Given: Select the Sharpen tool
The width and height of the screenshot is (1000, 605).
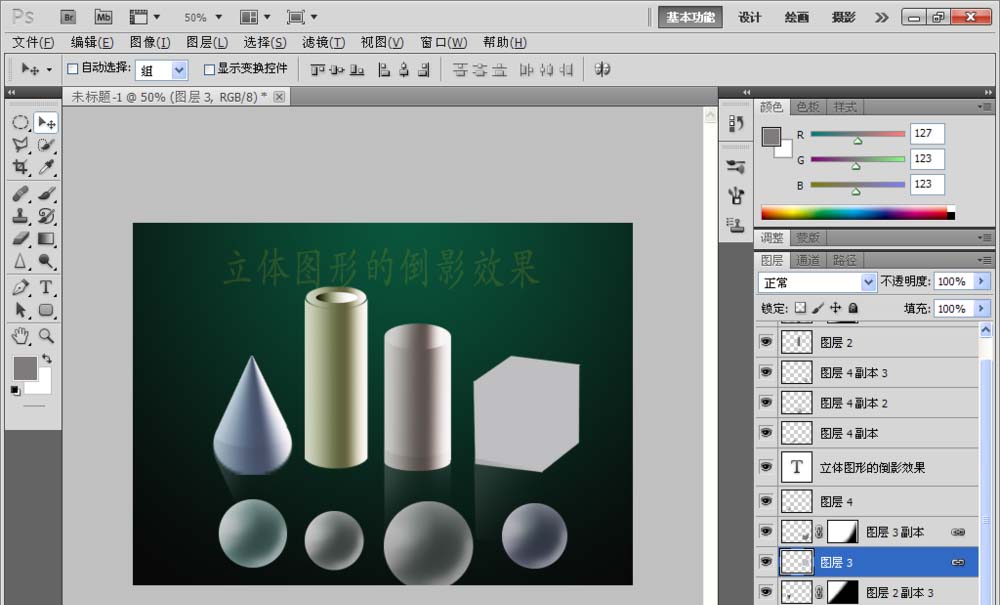Looking at the screenshot, I should (x=20, y=261).
